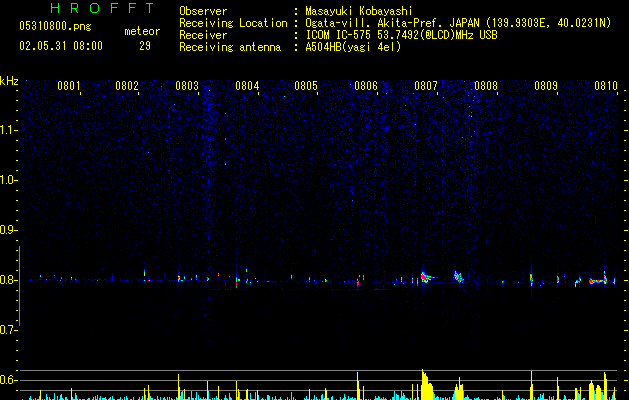Click the 0810 time marker
The image size is (629, 400).
click(606, 86)
